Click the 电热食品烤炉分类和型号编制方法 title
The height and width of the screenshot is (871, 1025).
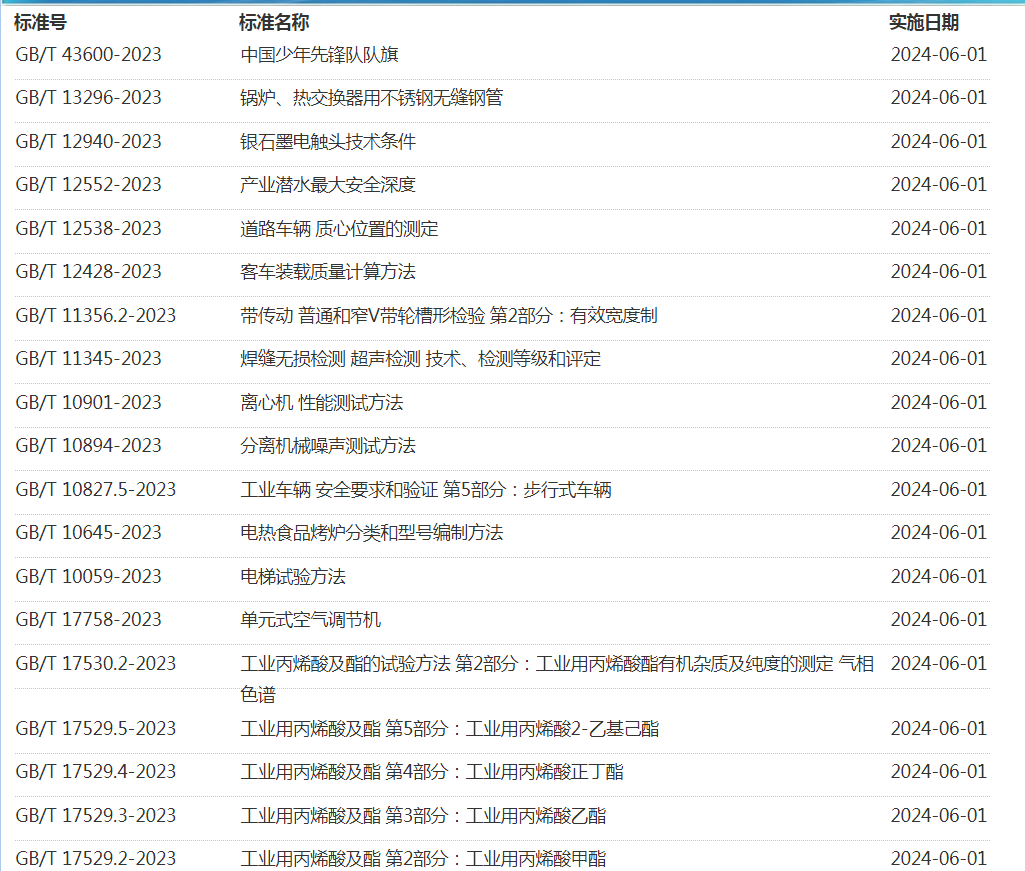(371, 533)
